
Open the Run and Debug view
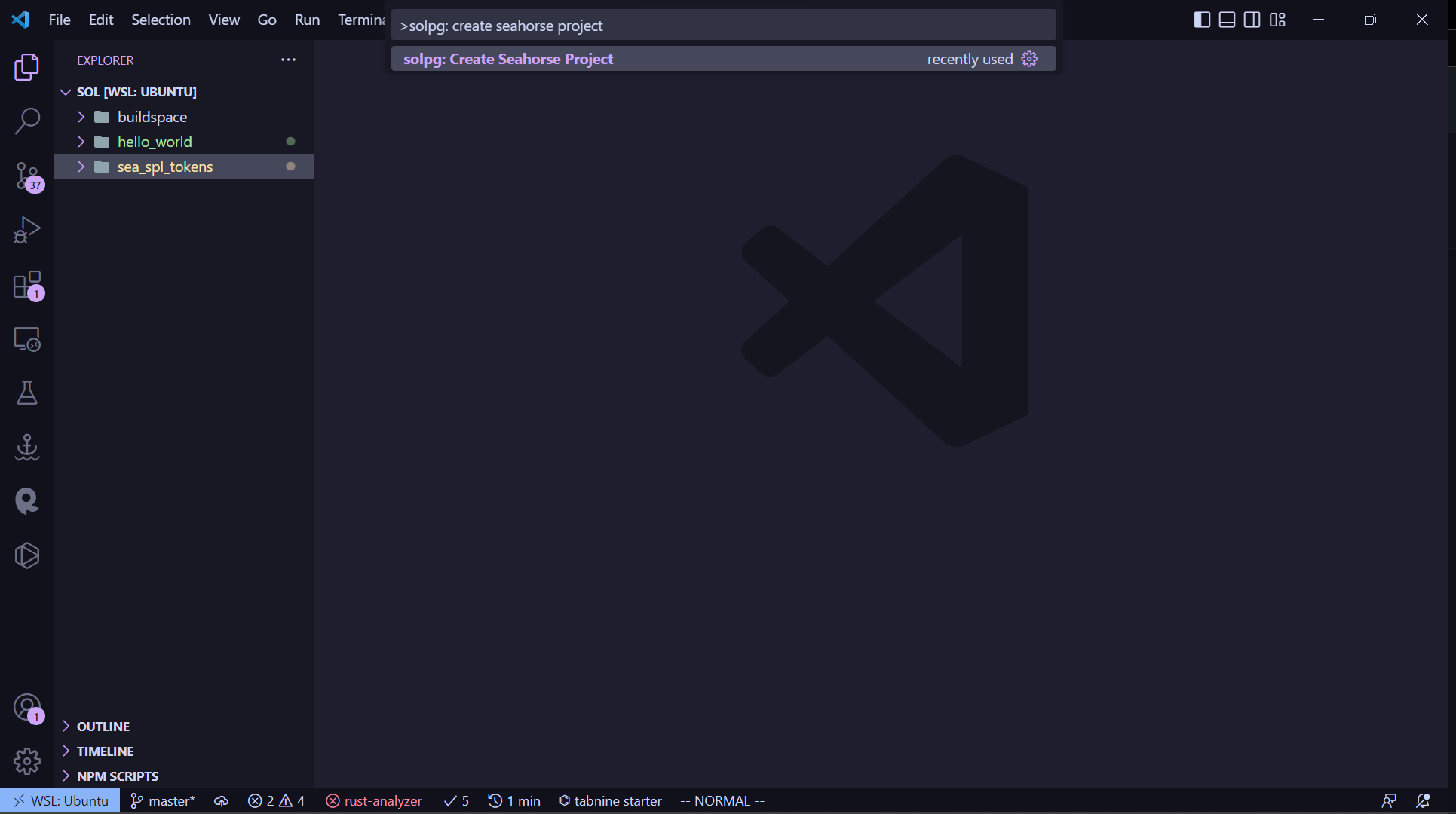coord(27,230)
